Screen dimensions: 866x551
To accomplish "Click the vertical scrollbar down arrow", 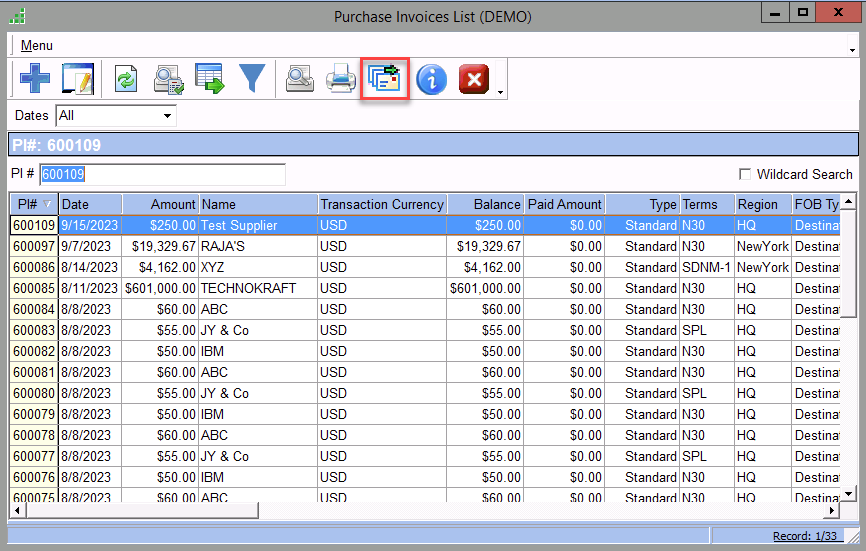I will pyautogui.click(x=848, y=493).
